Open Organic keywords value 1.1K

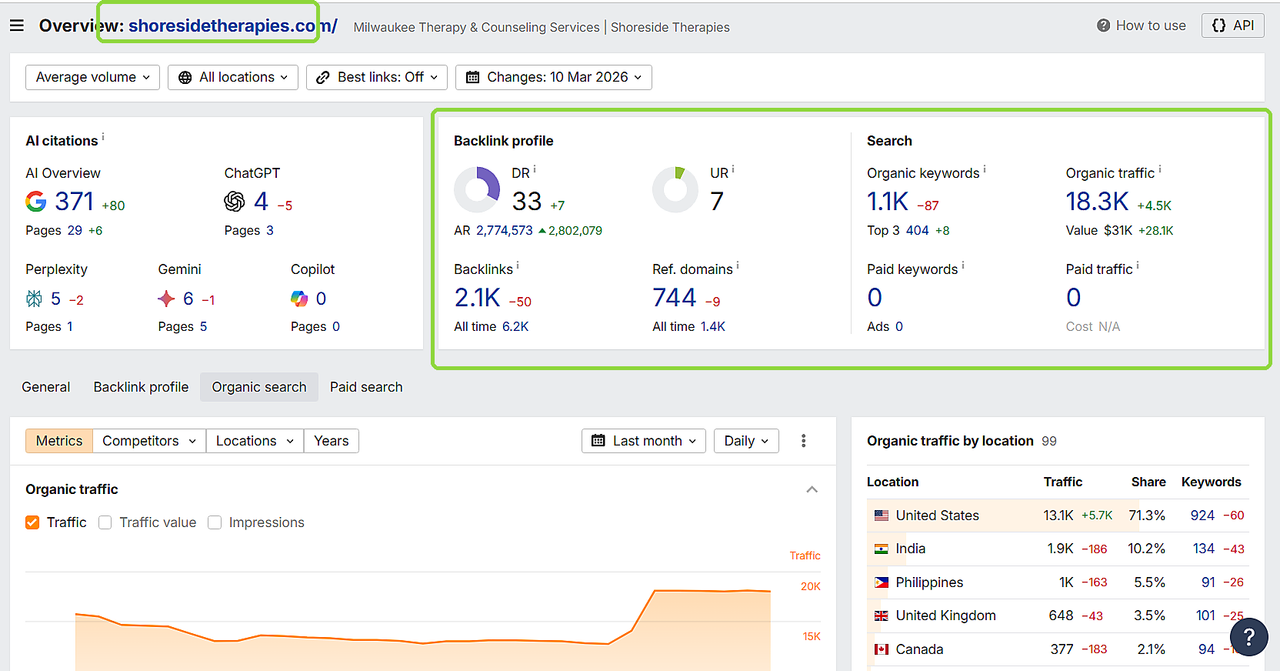(888, 202)
